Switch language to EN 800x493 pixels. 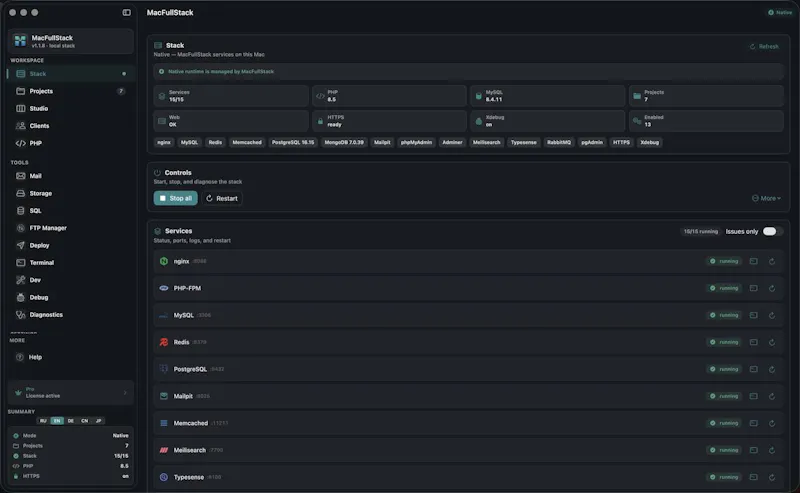pyautogui.click(x=57, y=421)
